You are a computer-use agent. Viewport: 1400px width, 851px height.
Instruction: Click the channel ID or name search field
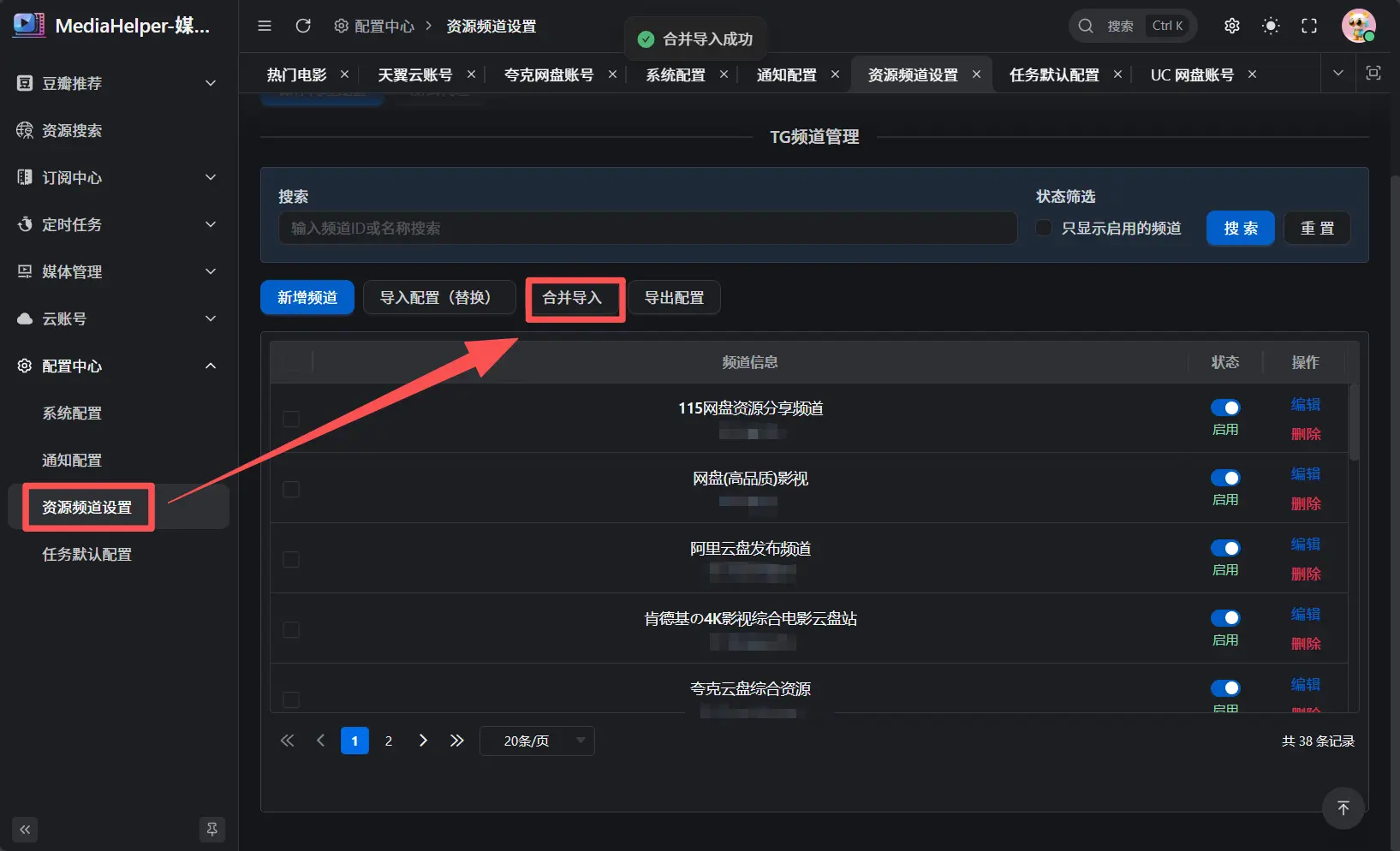647,228
